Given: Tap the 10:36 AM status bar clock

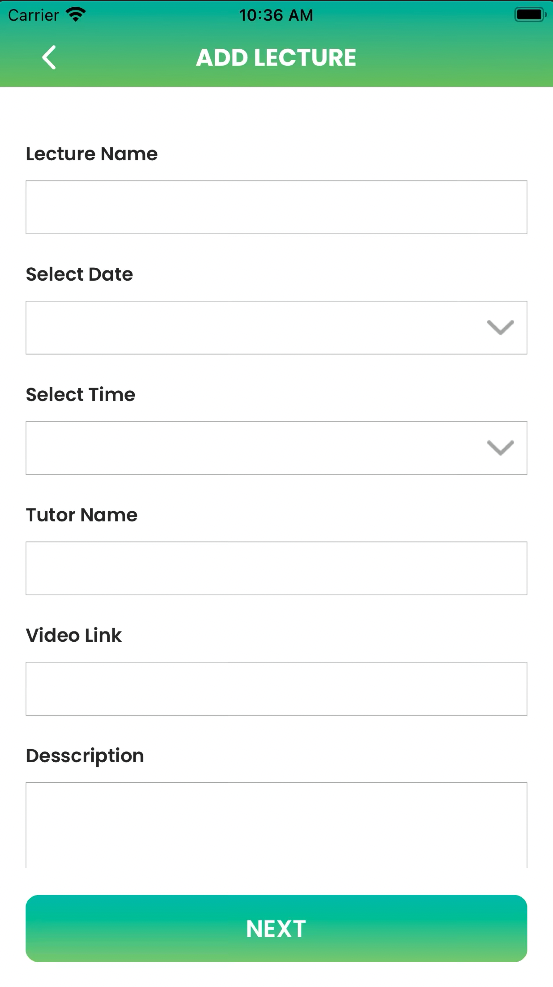Looking at the screenshot, I should click(276, 15).
